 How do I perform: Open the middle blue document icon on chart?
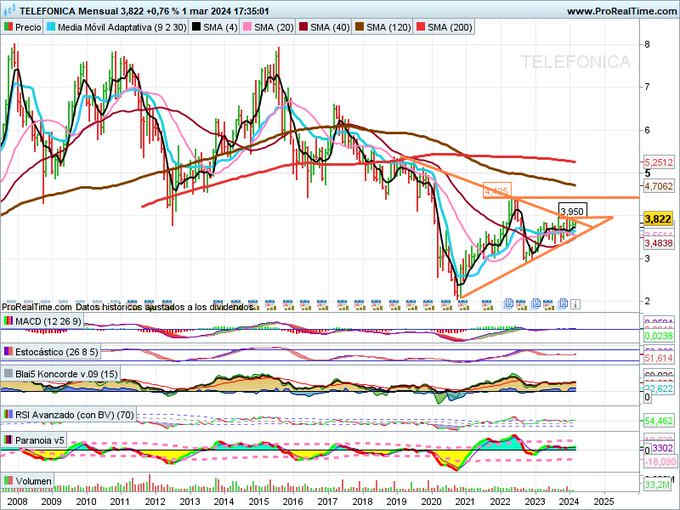pos(536,304)
